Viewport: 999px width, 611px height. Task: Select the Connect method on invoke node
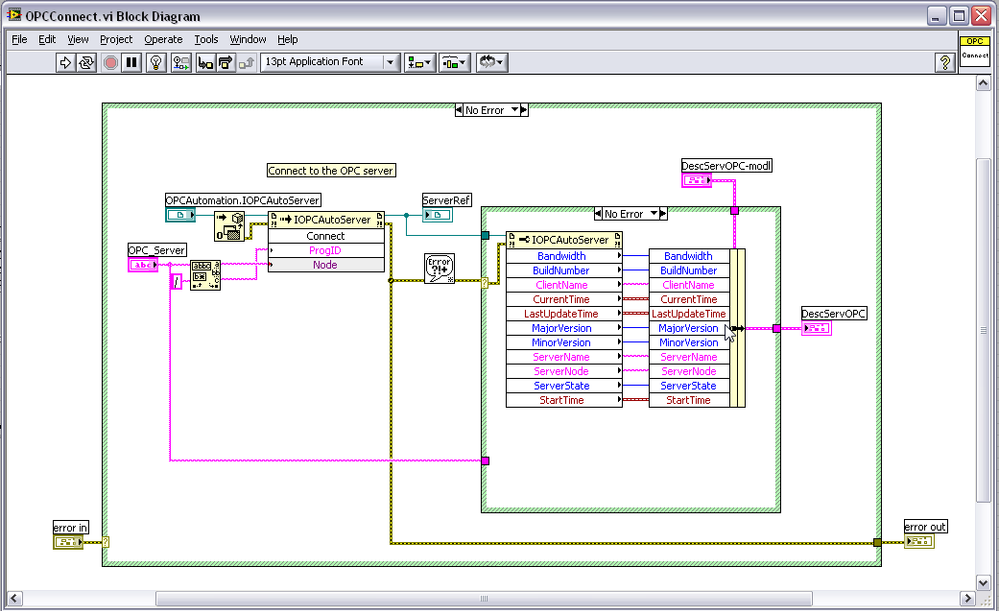[x=326, y=236]
